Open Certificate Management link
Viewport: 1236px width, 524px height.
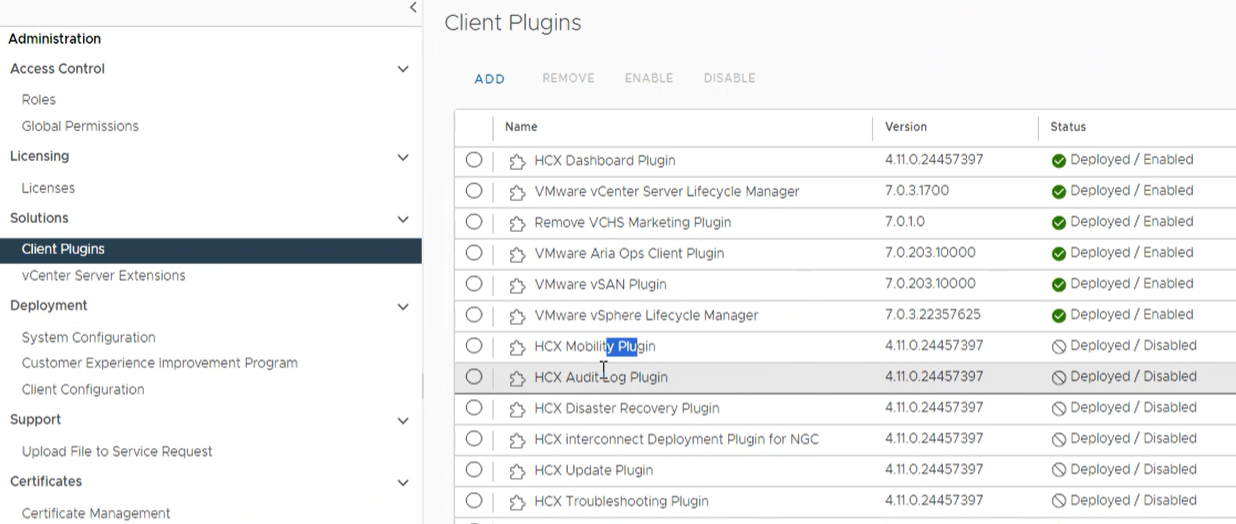(x=96, y=513)
